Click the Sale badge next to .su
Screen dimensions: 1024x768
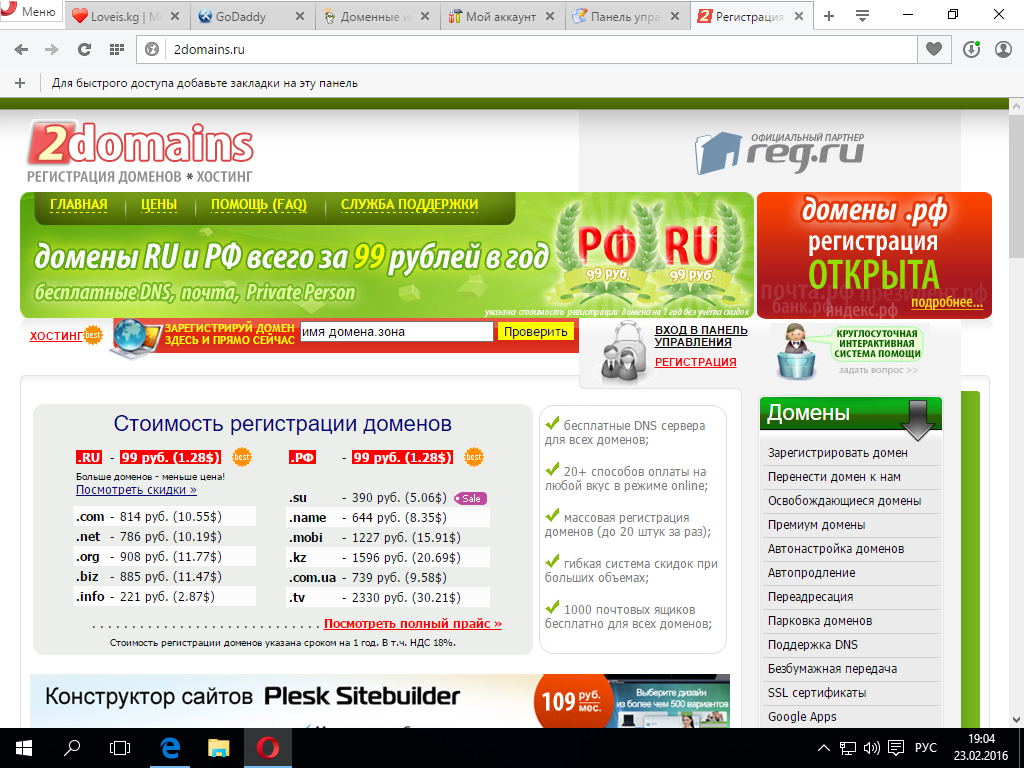pyautogui.click(x=470, y=498)
